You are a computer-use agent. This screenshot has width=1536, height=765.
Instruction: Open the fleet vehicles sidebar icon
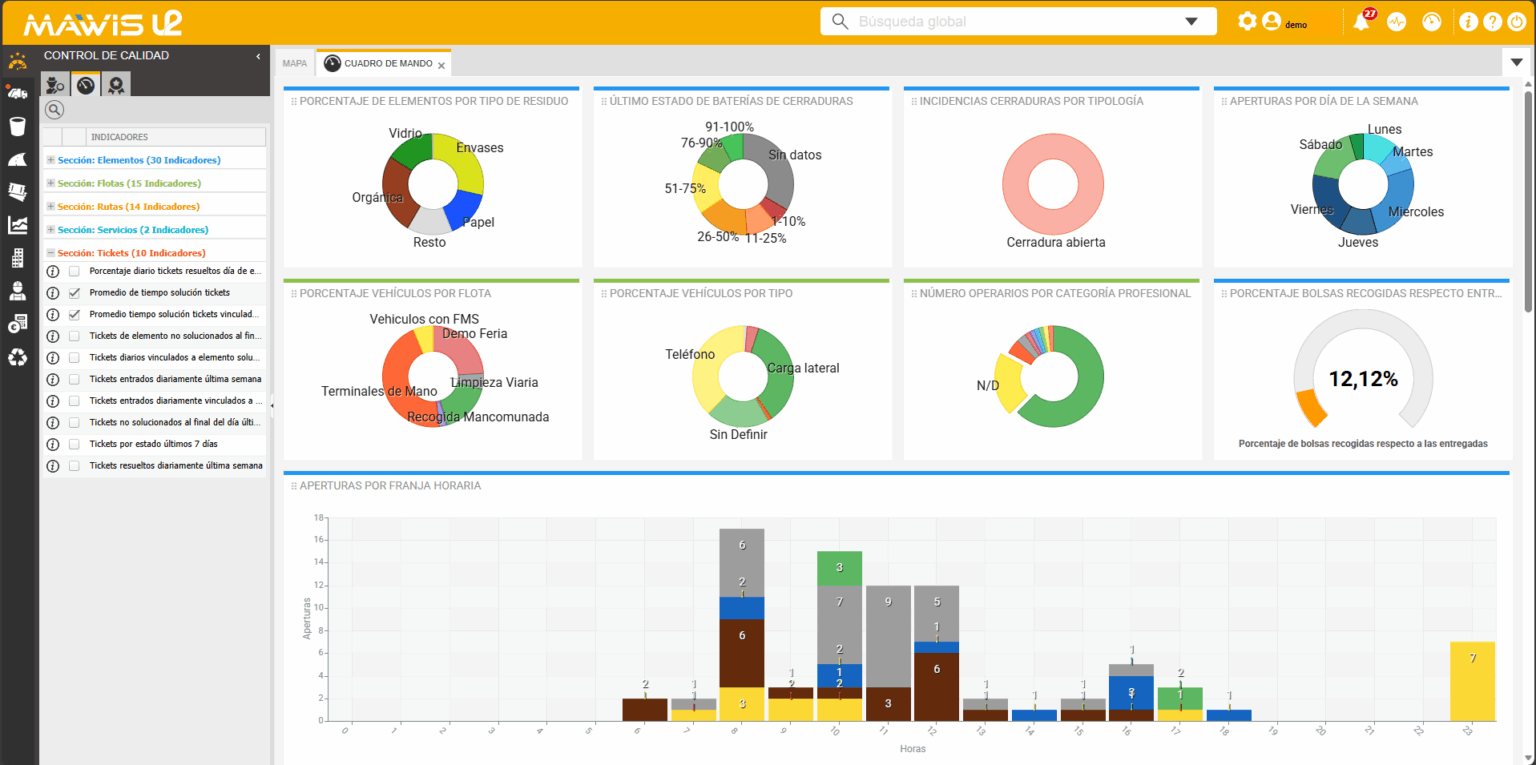[17, 92]
